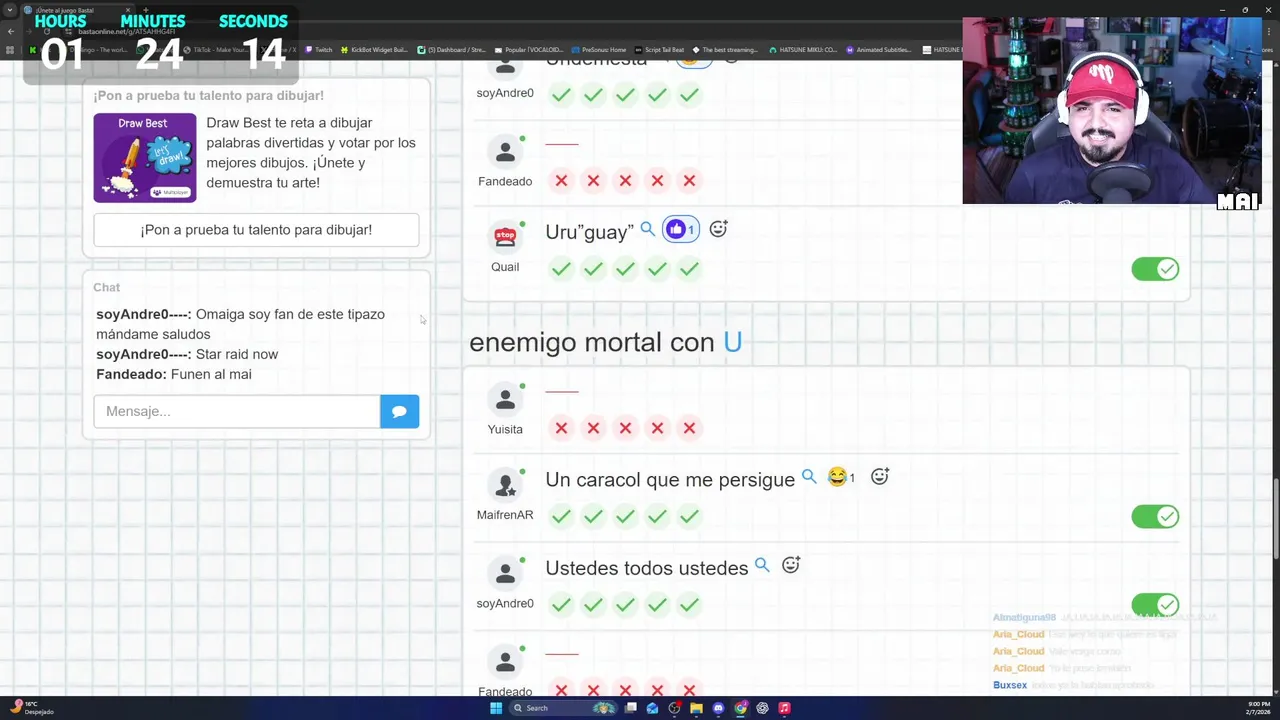Image resolution: width=1280 pixels, height=720 pixels.
Task: Click the chat message Funen al mai
Action: tap(211, 374)
